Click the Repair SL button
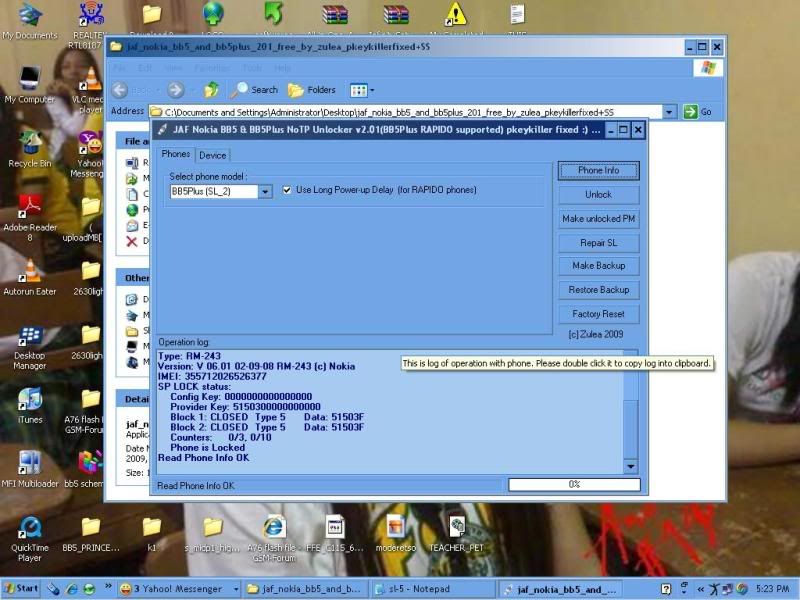This screenshot has width=800, height=600. (598, 243)
